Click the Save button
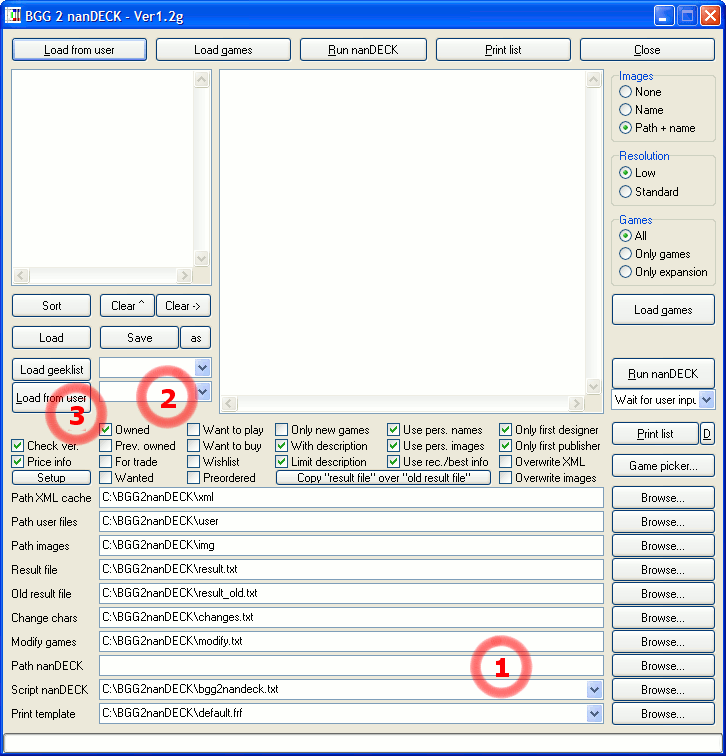The height and width of the screenshot is (756, 726). [139, 338]
